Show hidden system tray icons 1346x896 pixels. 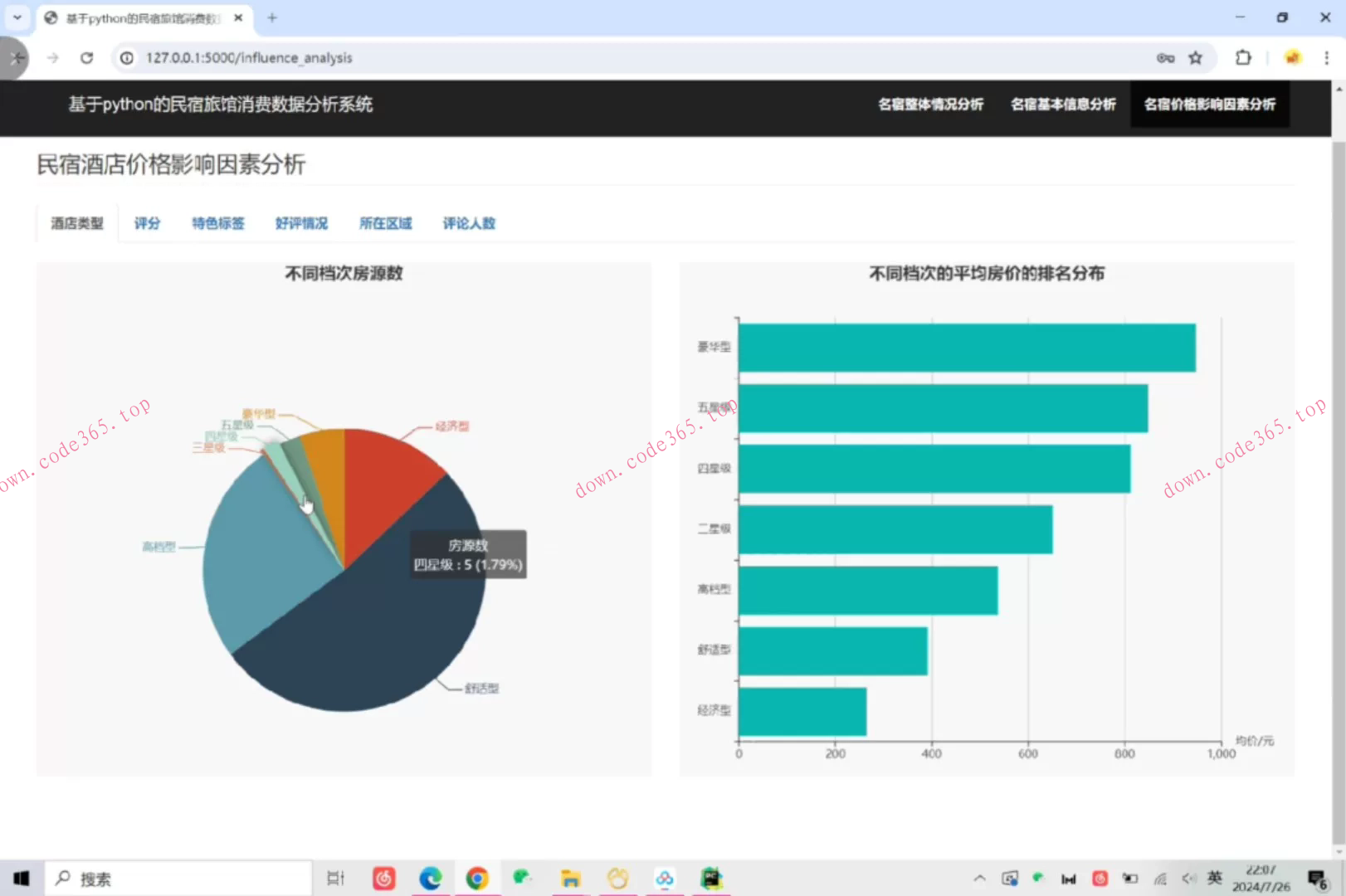pyautogui.click(x=979, y=878)
